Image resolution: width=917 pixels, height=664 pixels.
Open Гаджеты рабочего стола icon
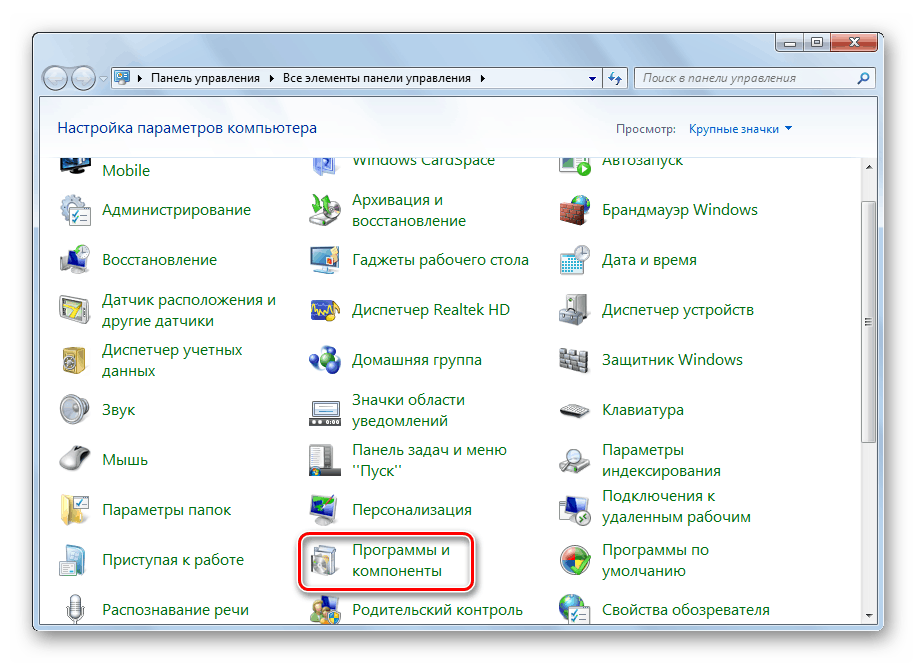coord(325,260)
